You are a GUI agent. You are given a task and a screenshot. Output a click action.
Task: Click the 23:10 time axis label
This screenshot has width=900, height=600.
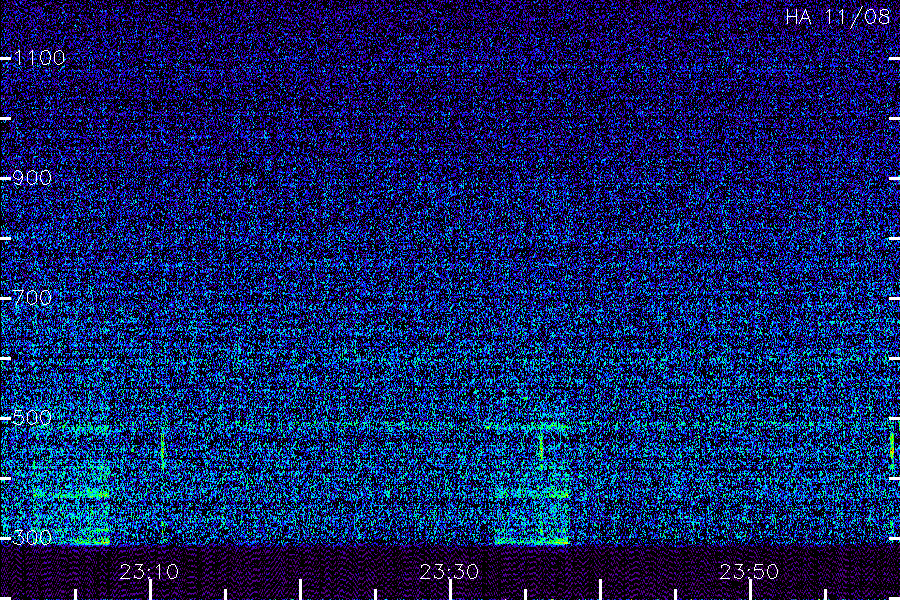tap(149, 571)
